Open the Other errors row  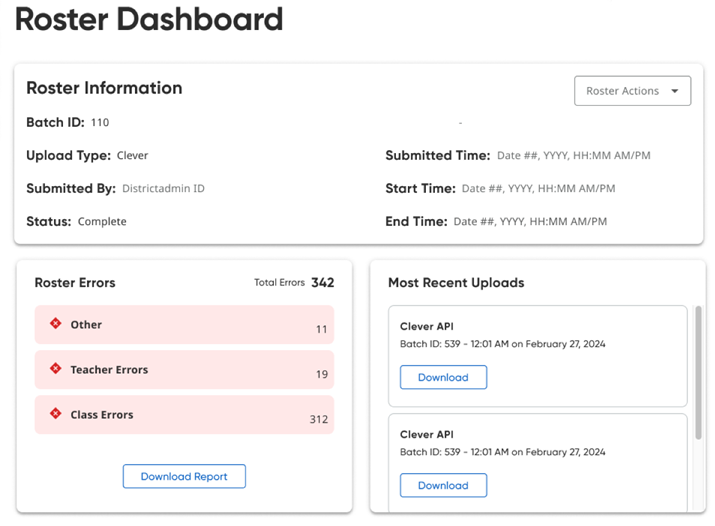click(x=184, y=325)
